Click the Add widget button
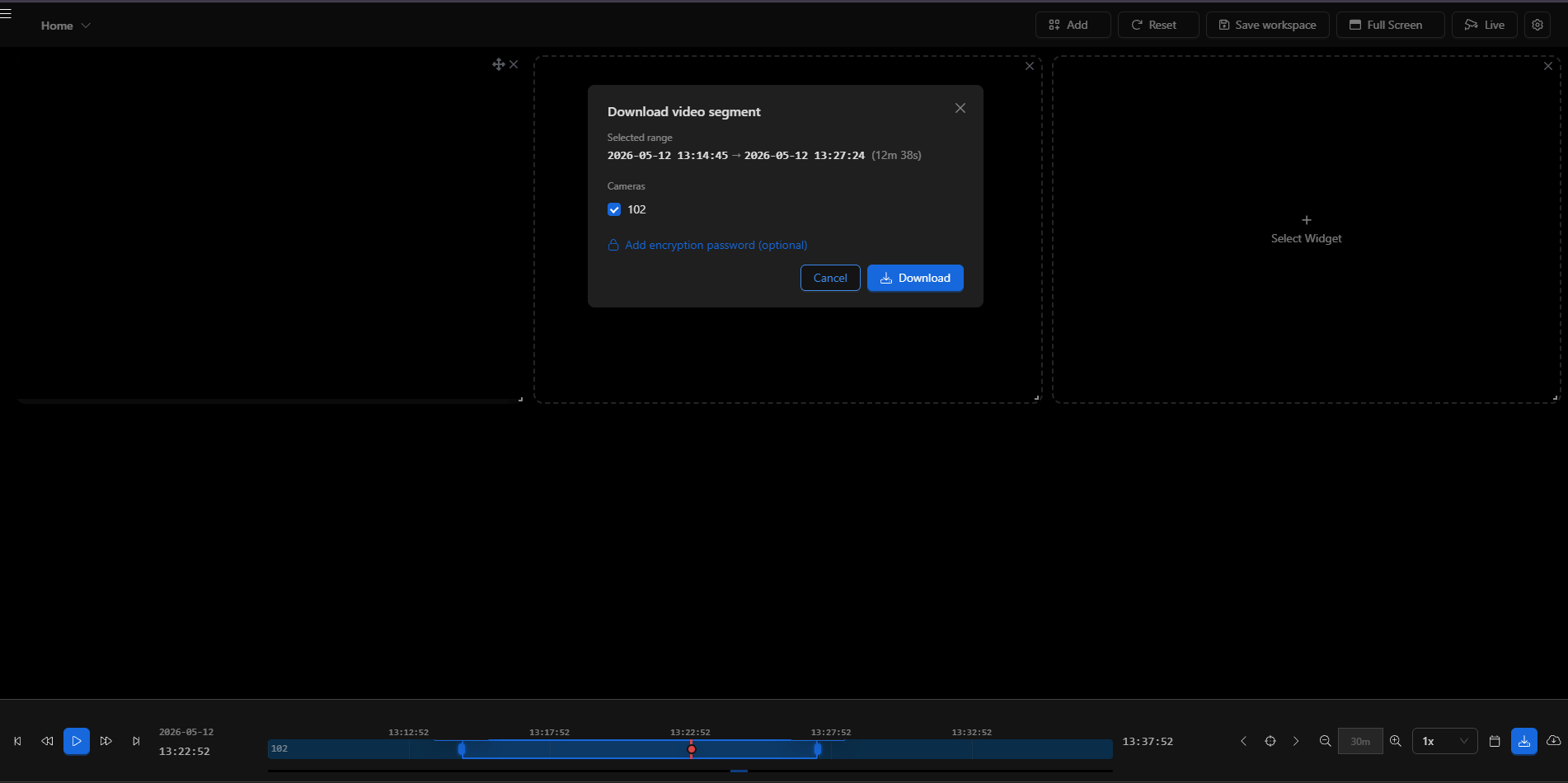1568x783 pixels. click(x=1073, y=25)
